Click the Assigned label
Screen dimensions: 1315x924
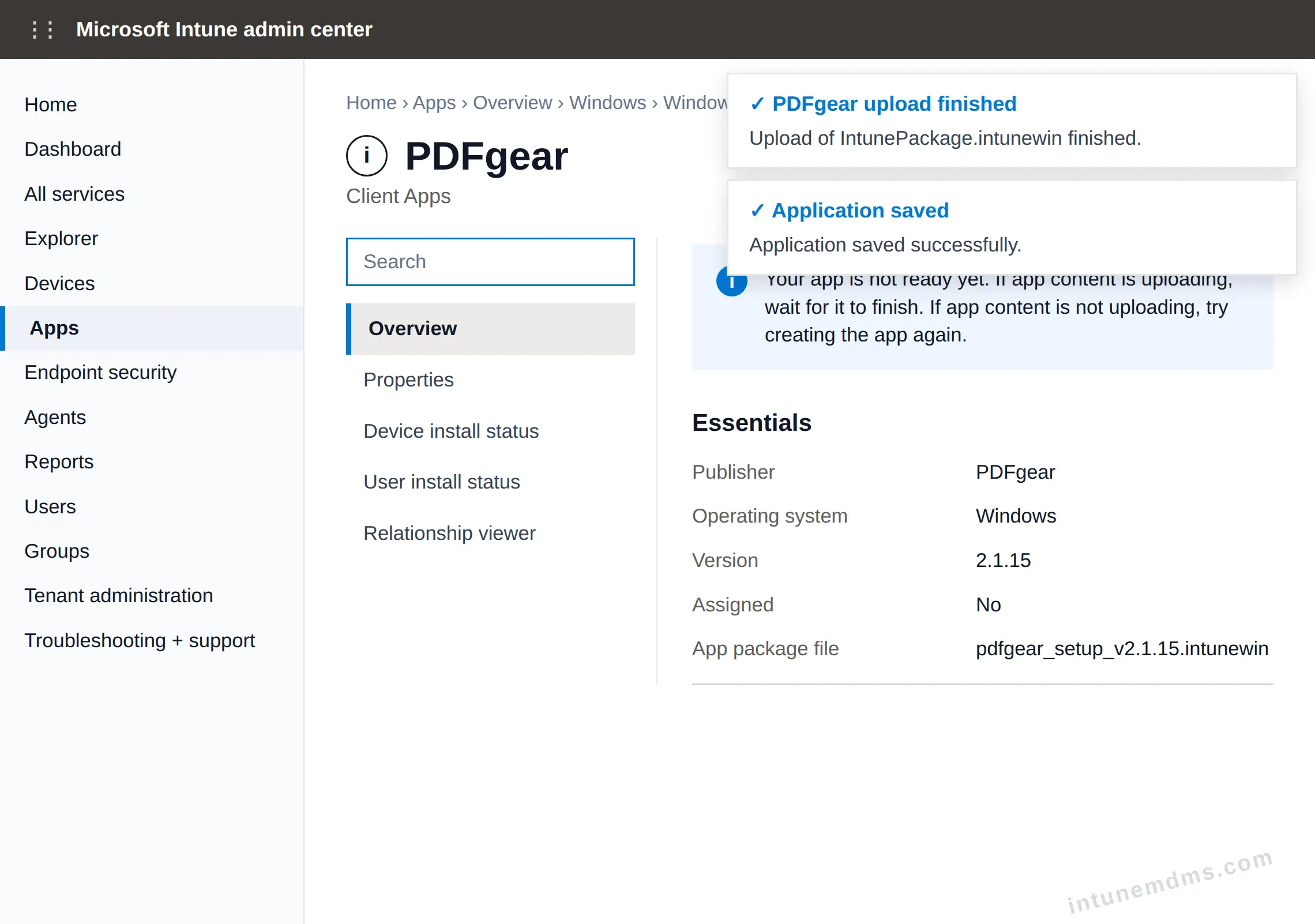pos(732,604)
